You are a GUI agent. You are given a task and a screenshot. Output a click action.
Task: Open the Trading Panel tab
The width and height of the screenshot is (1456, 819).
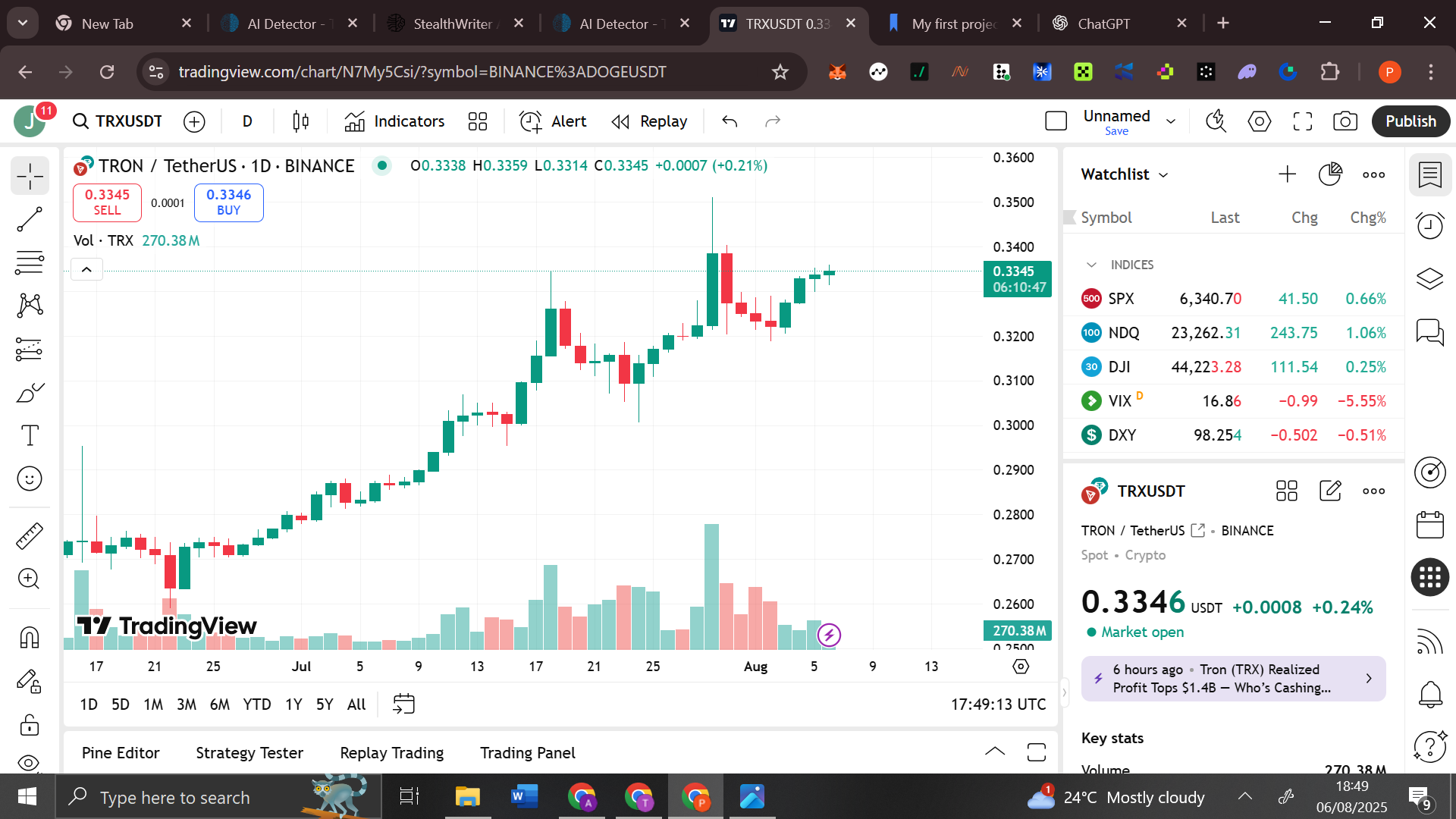pos(528,753)
